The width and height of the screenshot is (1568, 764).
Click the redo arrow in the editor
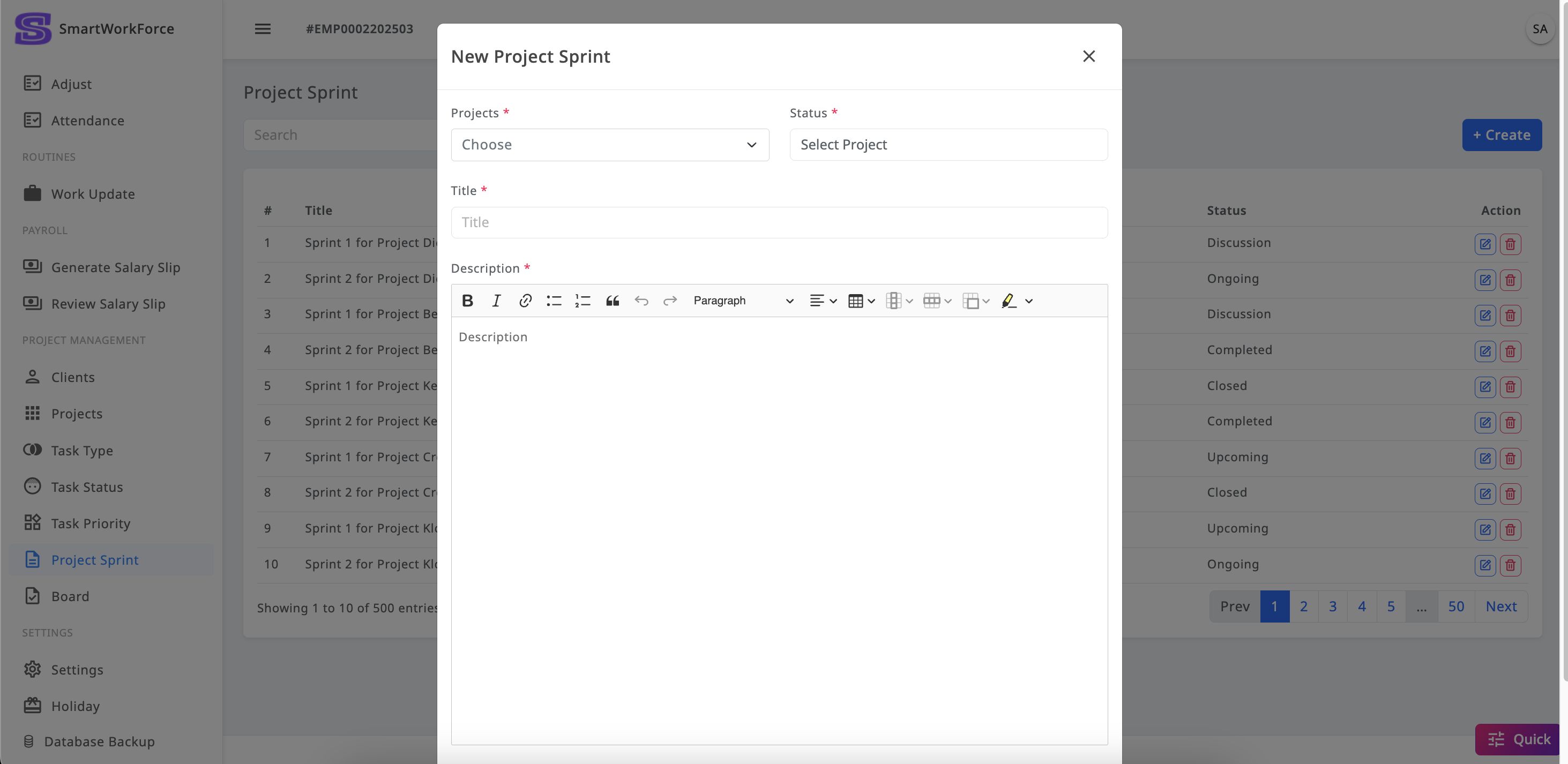(x=669, y=301)
